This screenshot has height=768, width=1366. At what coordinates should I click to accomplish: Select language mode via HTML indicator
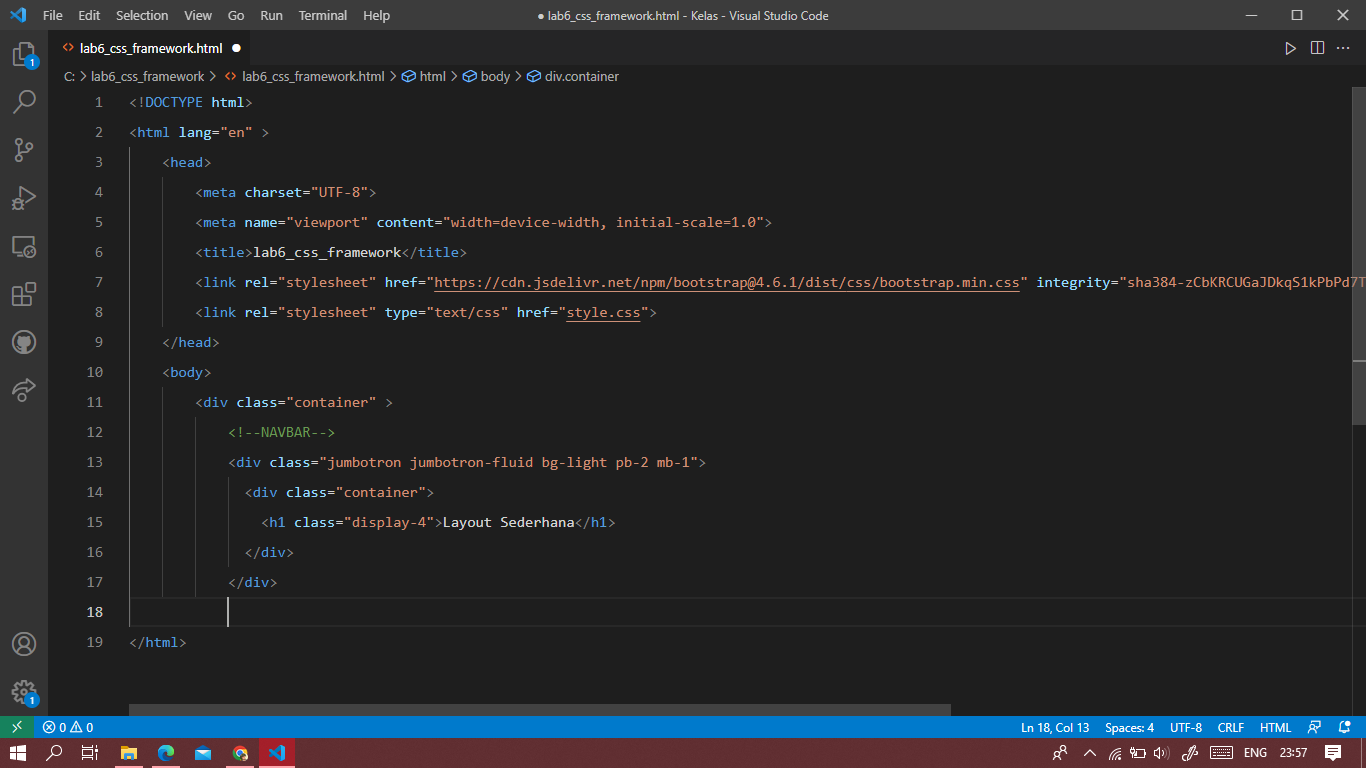[1275, 727]
